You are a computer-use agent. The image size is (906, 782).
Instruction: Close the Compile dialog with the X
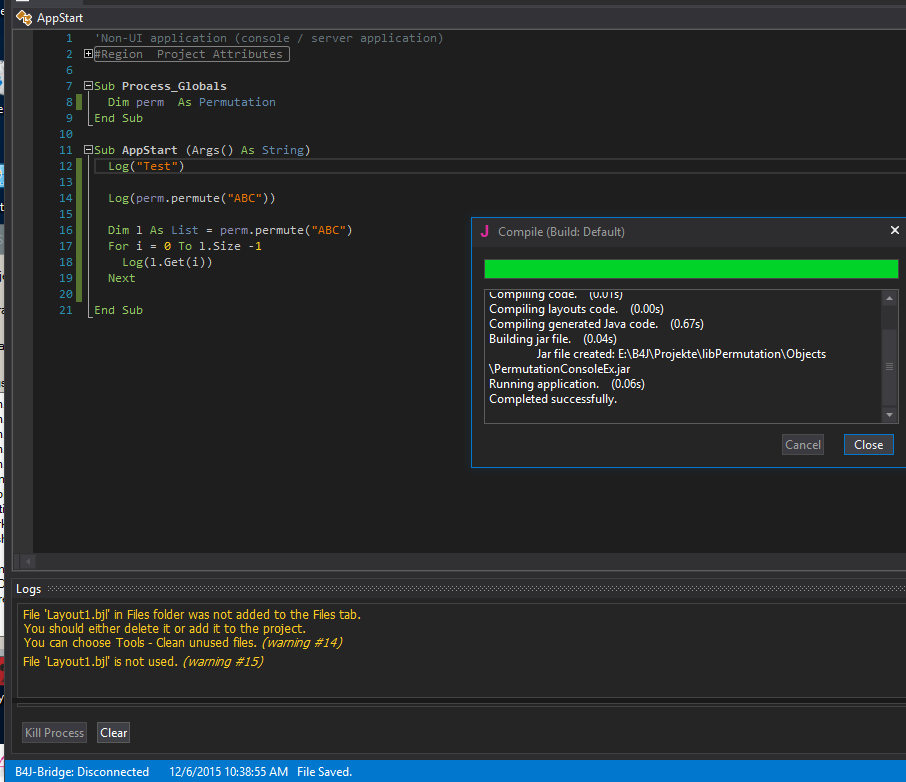[894, 231]
